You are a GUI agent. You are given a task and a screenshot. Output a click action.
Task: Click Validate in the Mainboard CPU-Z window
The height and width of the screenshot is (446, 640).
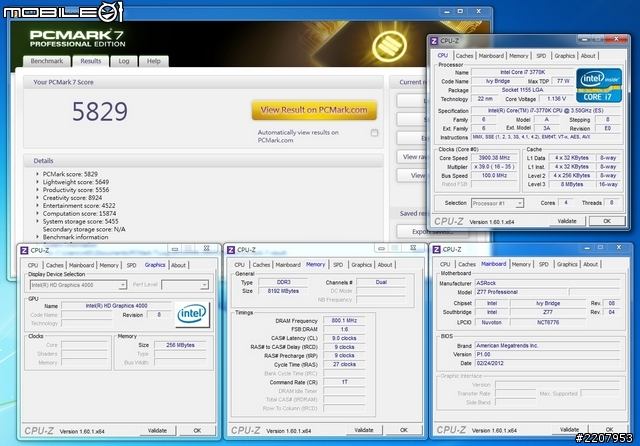click(x=569, y=430)
